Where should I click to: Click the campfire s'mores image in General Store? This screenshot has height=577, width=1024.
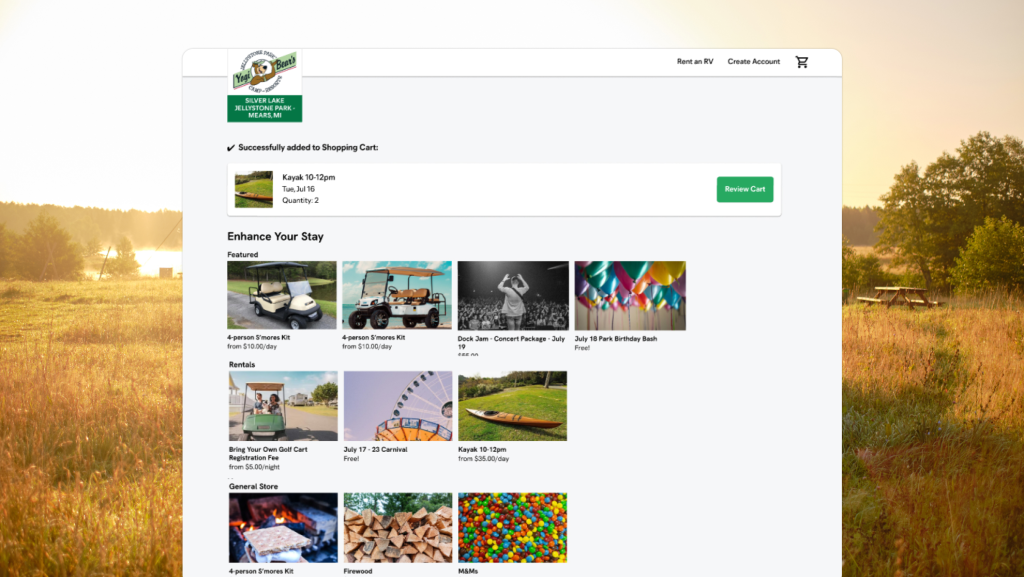tap(283, 527)
